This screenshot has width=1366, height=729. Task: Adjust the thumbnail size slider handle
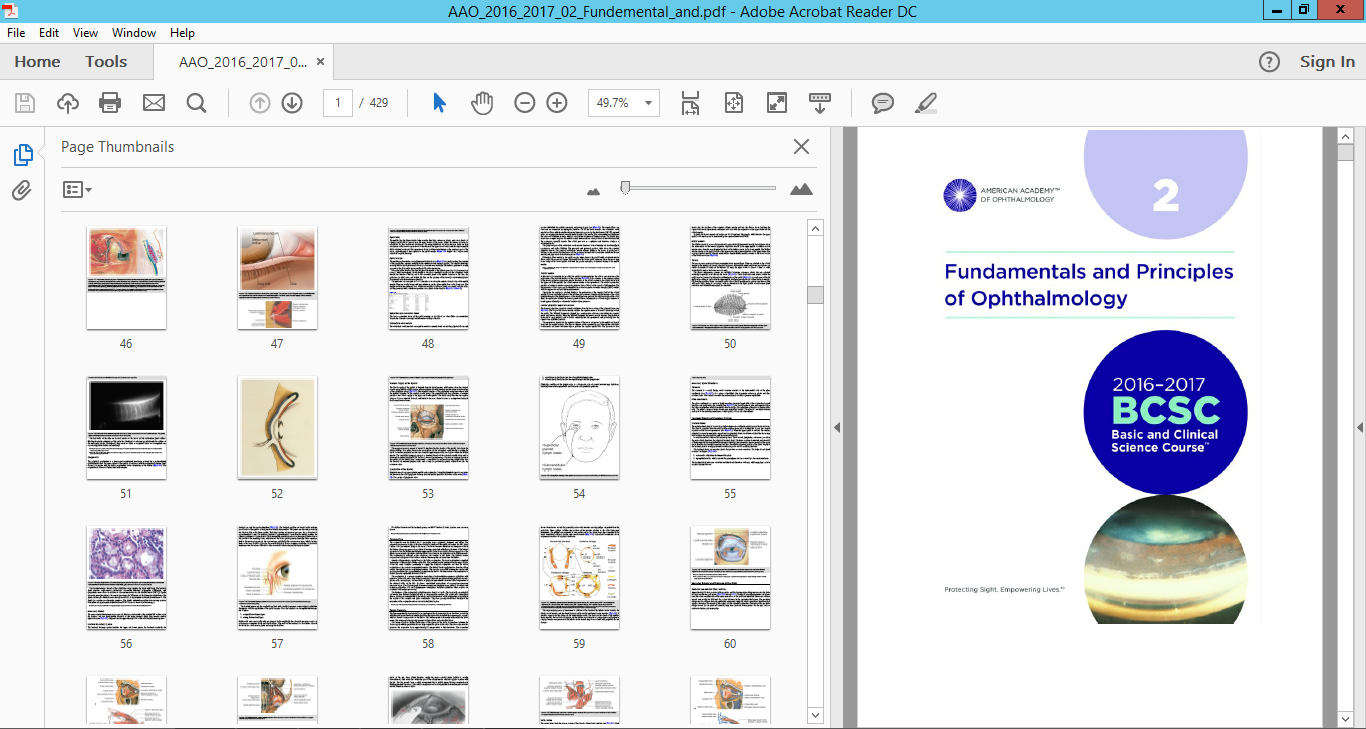click(x=625, y=187)
